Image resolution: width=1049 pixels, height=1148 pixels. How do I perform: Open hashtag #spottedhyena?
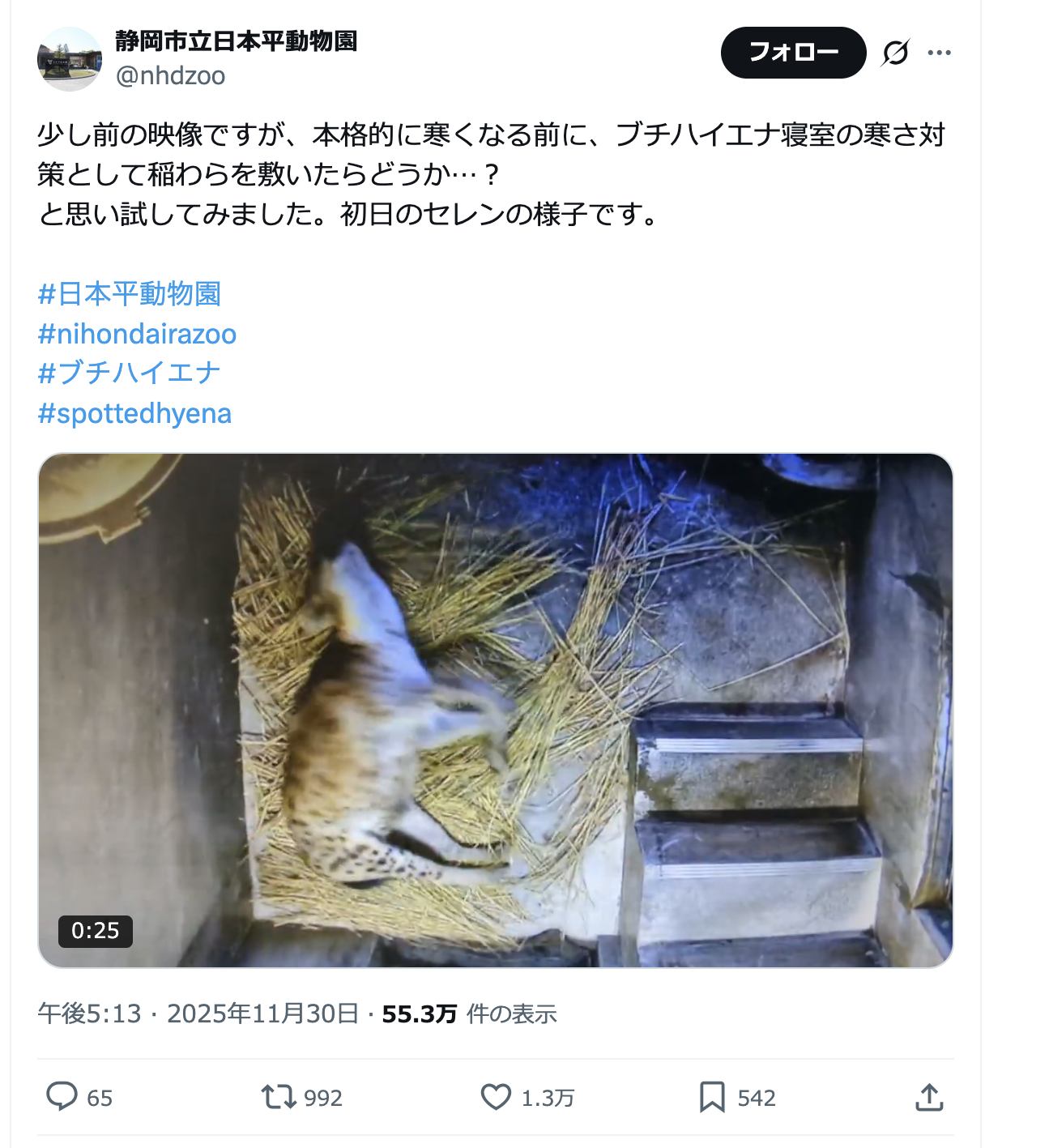(x=134, y=413)
